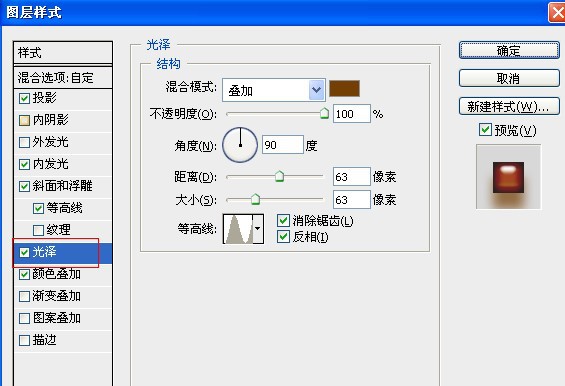Click the 取消 cancel button
This screenshot has height=386, width=565.
509,78
